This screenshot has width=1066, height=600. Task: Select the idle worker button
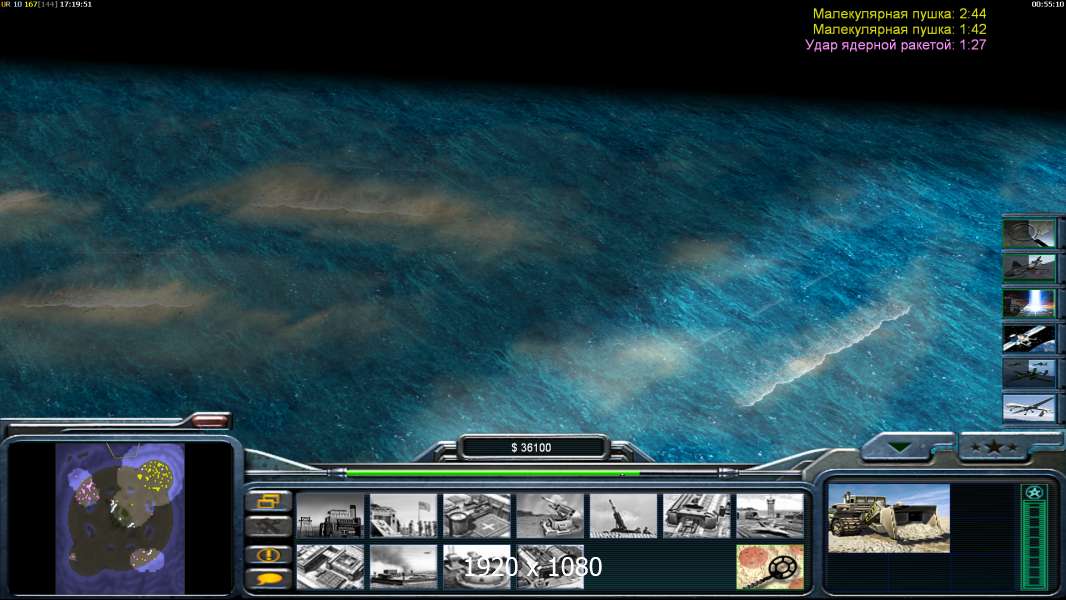tap(269, 526)
